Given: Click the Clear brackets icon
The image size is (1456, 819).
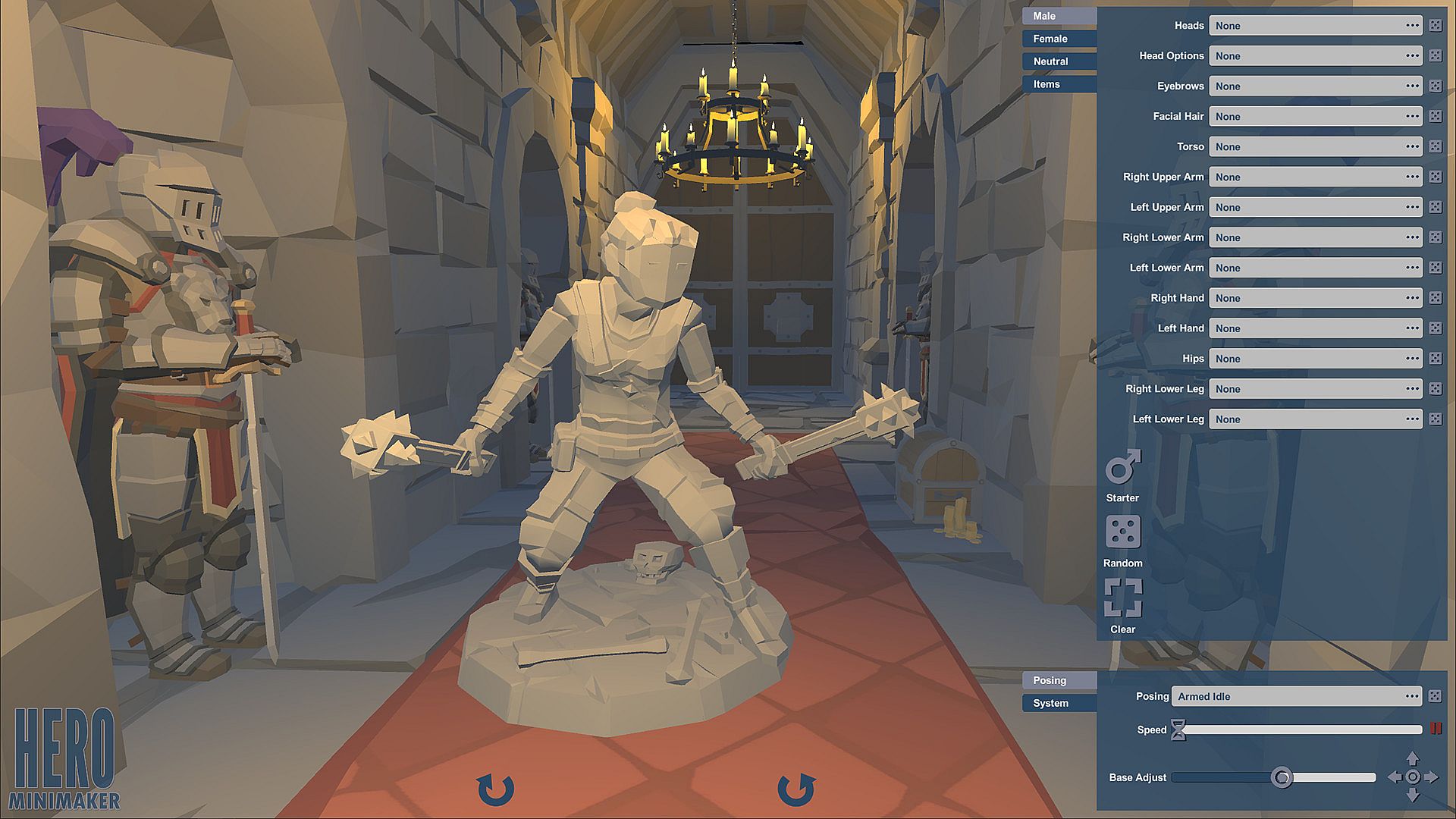Looking at the screenshot, I should pos(1122,598).
